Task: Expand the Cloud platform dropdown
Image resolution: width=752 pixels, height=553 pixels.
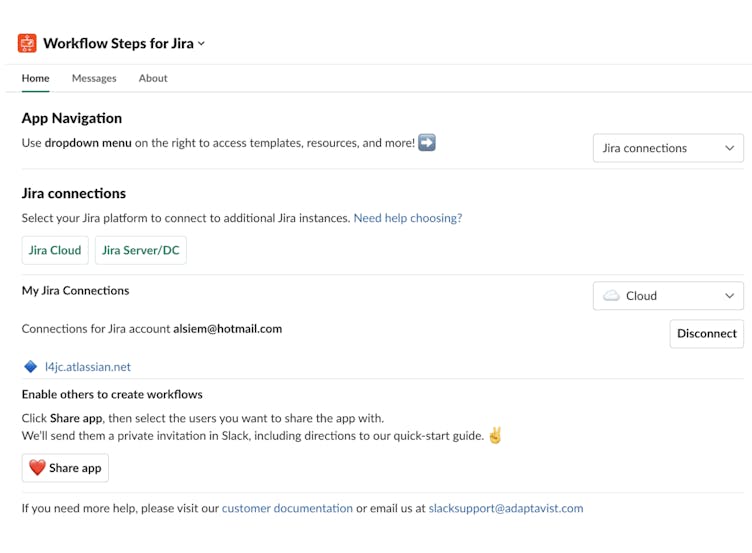Action: (668, 296)
